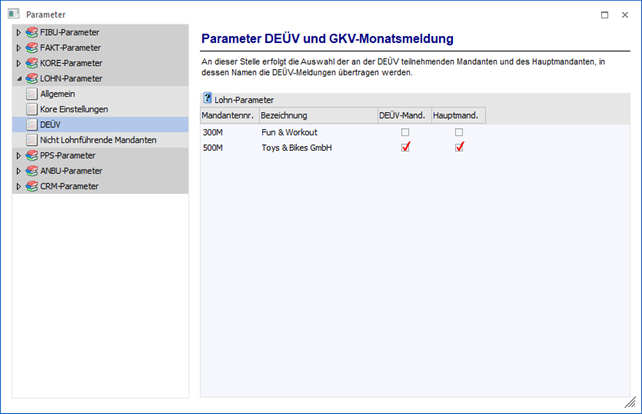
Task: Open Nicht Lohnführende Mandanten entry
Action: point(98,140)
